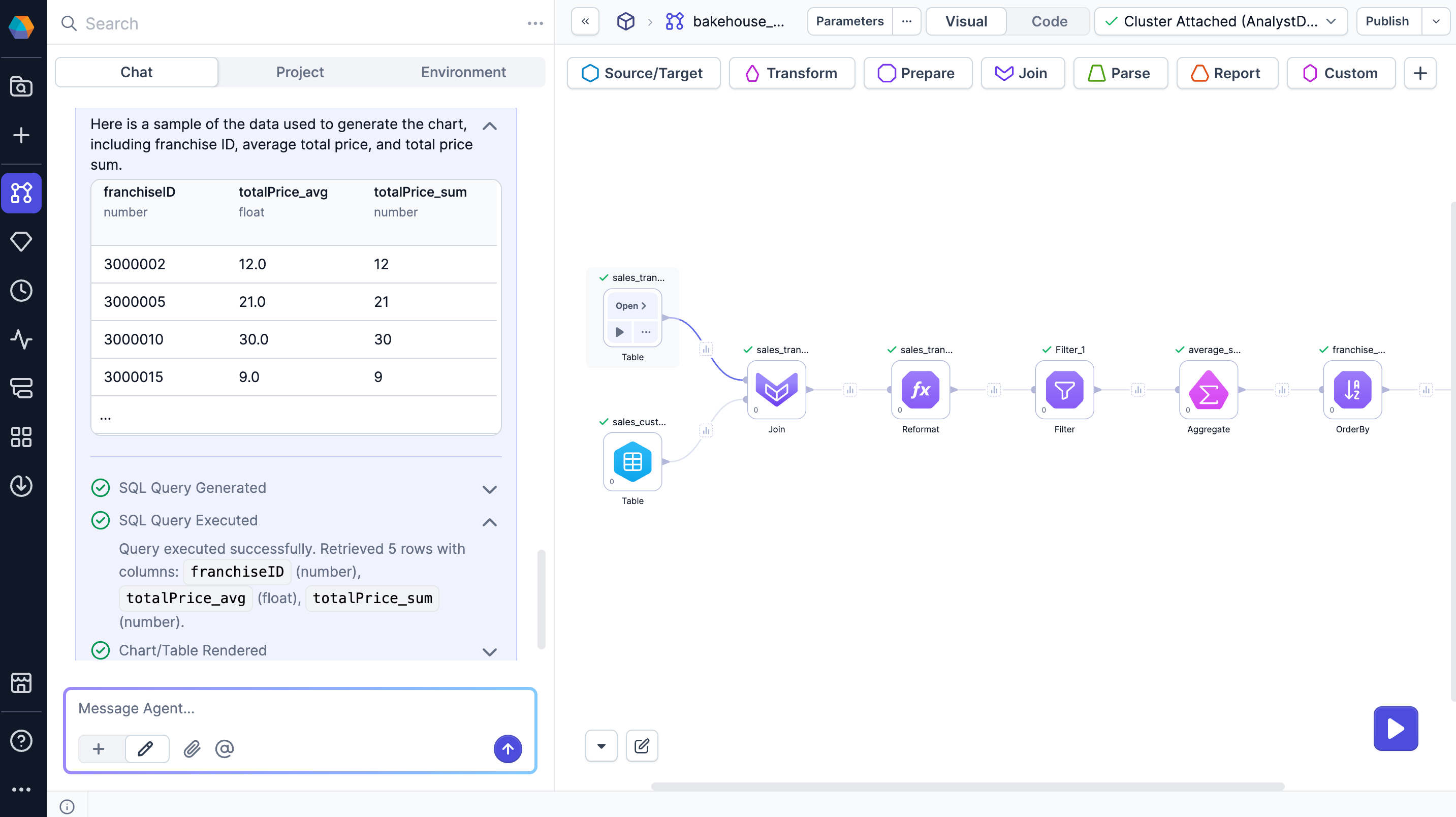The image size is (1456, 817).
Task: Open the pipelines icon in sidebar
Action: pos(21,193)
